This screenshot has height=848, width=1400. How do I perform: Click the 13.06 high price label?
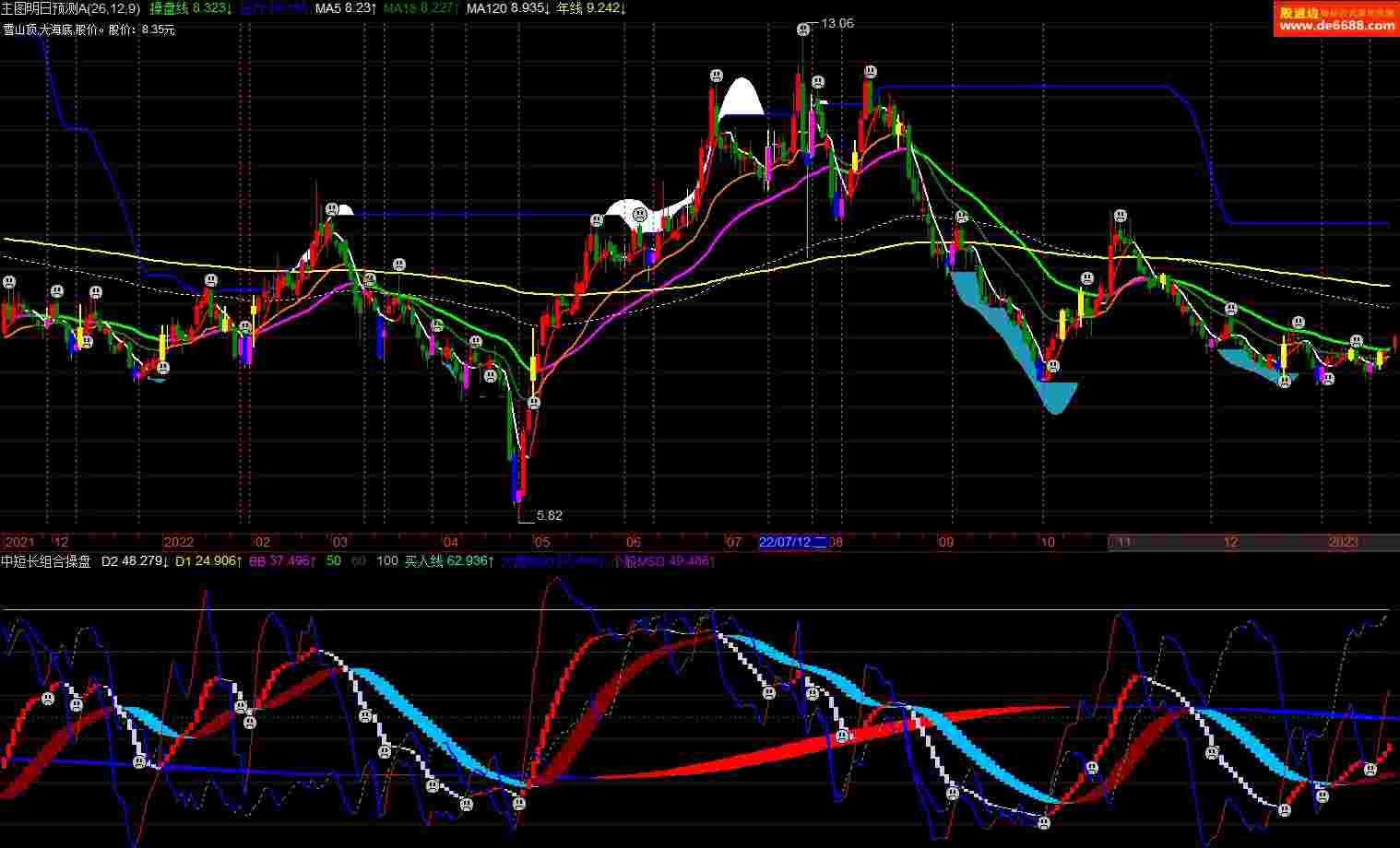coord(836,23)
